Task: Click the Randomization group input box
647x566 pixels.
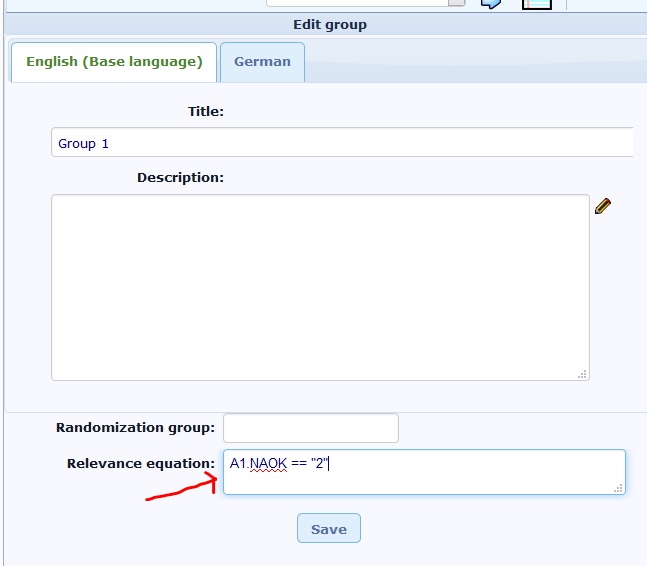Action: (311, 428)
